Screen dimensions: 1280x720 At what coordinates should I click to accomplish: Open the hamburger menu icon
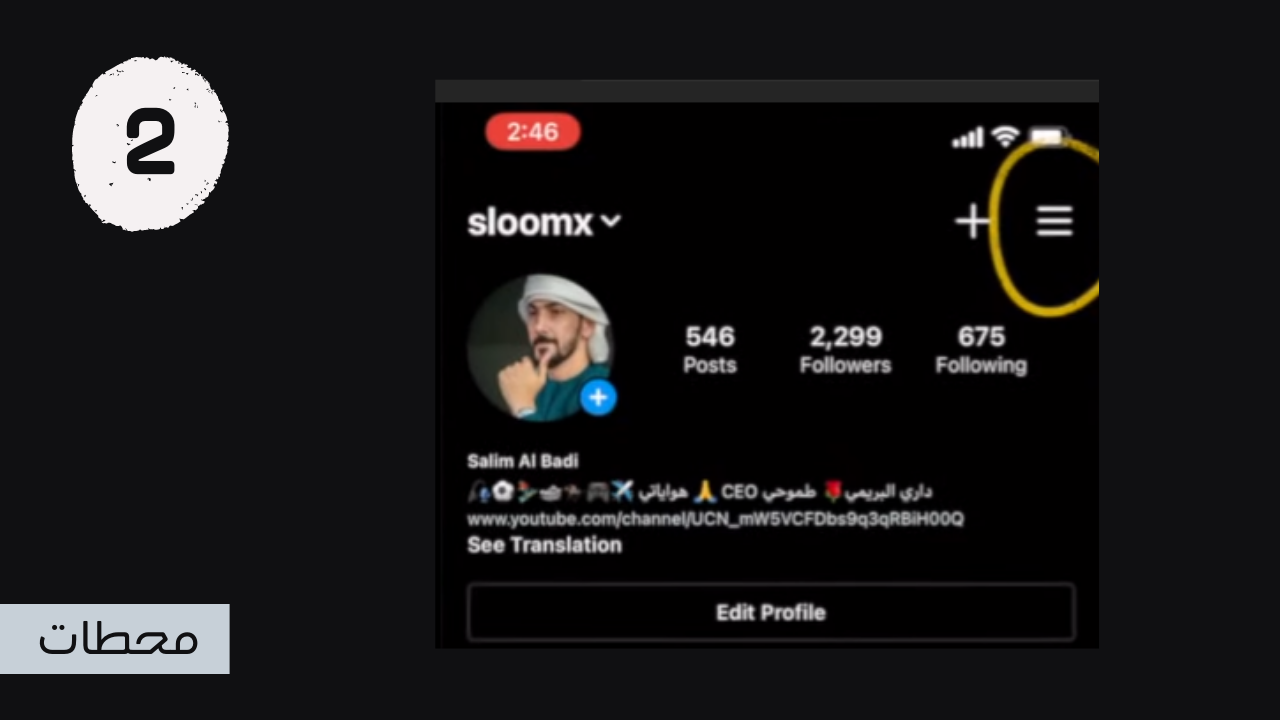point(1054,221)
